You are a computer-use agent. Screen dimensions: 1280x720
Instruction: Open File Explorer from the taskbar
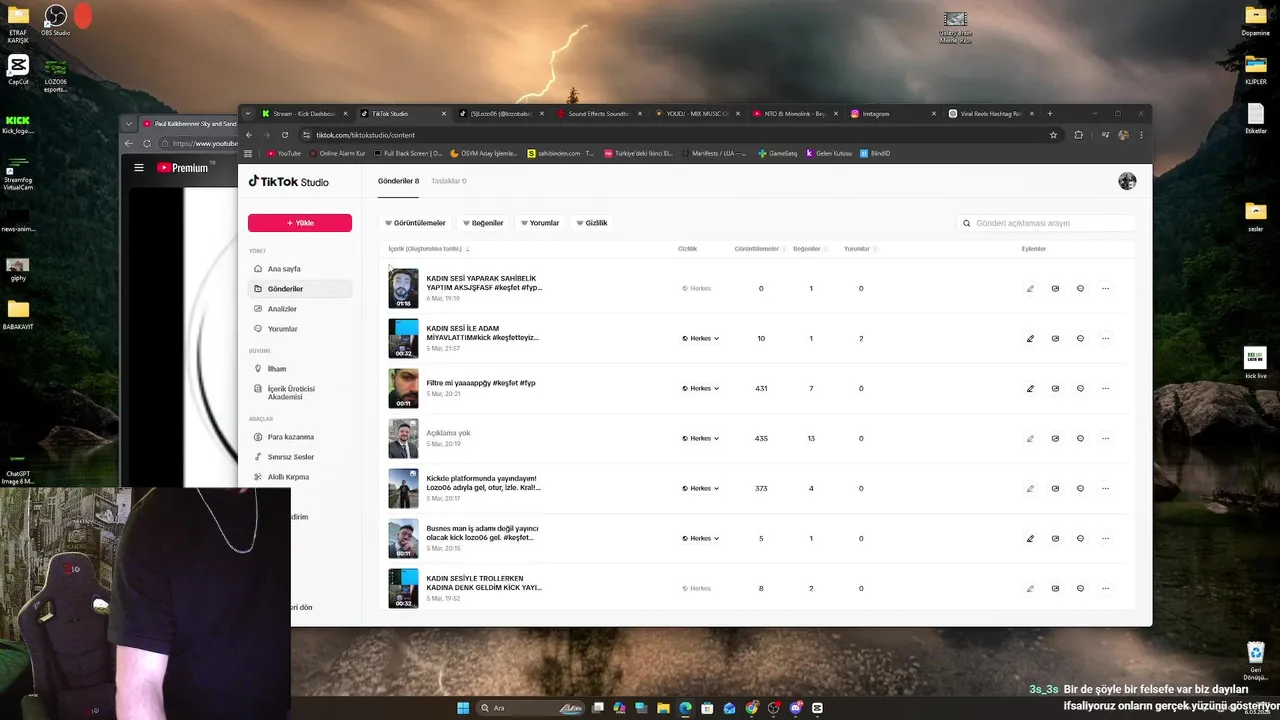[663, 708]
